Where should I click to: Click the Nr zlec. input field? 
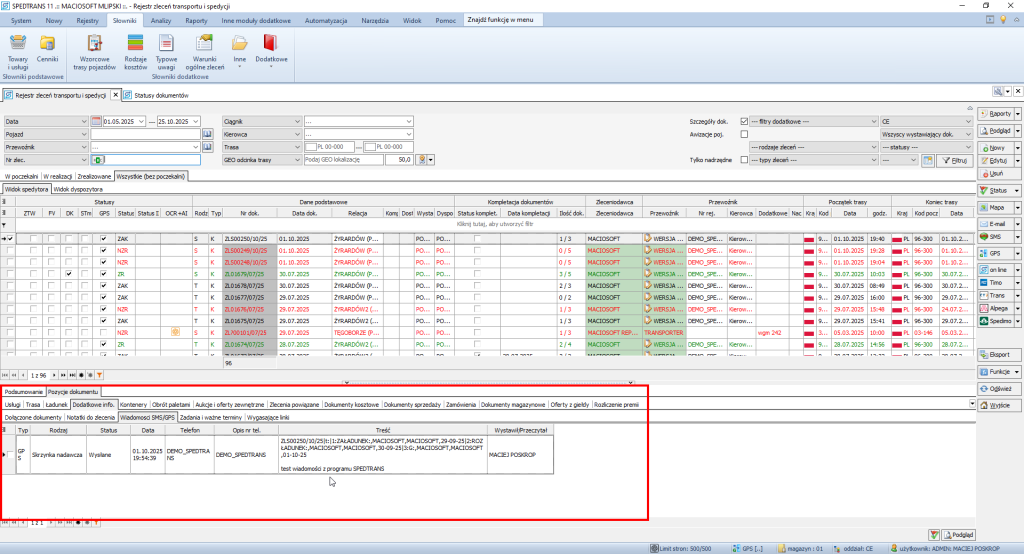(x=152, y=159)
